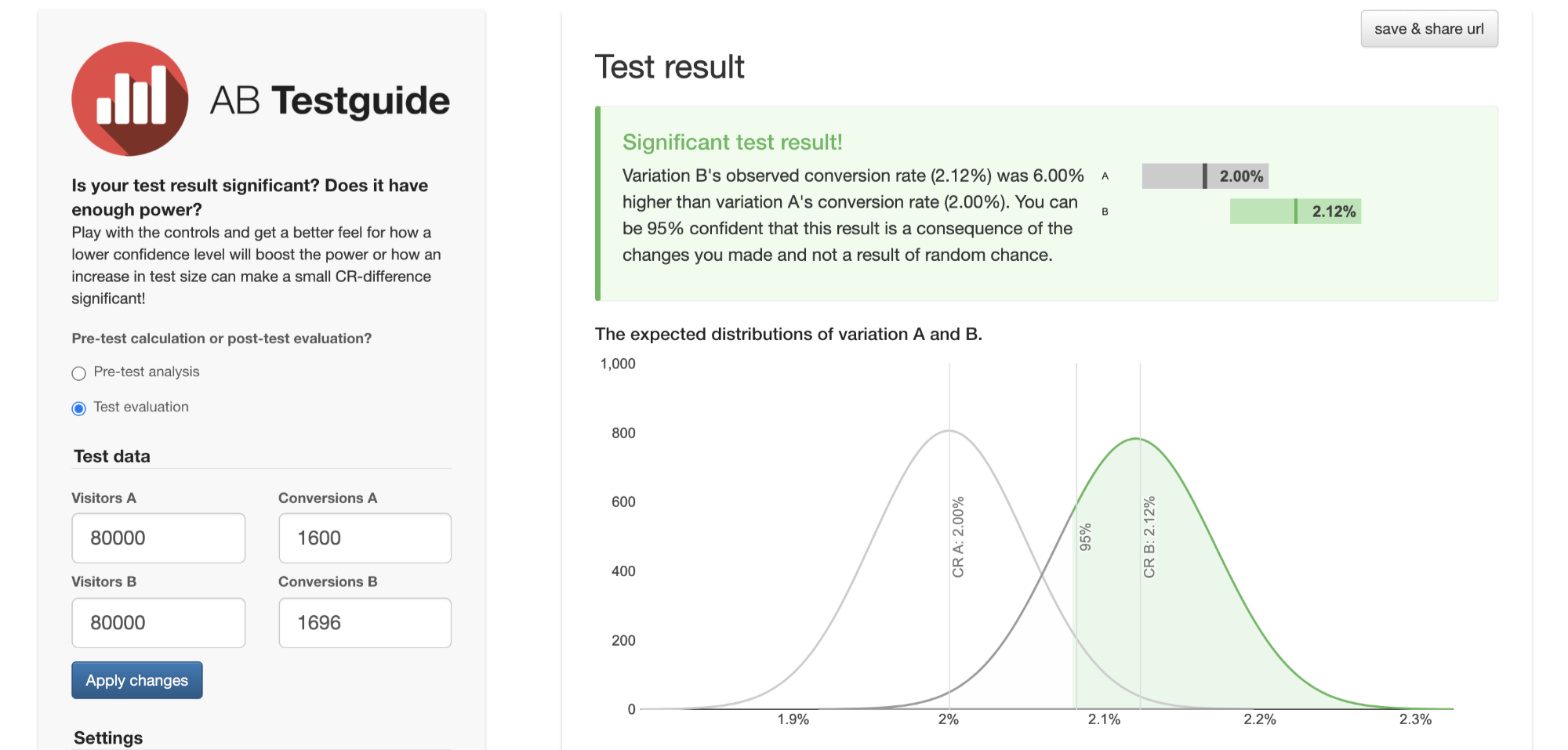Select the Pre-test analysis radio button

click(79, 373)
